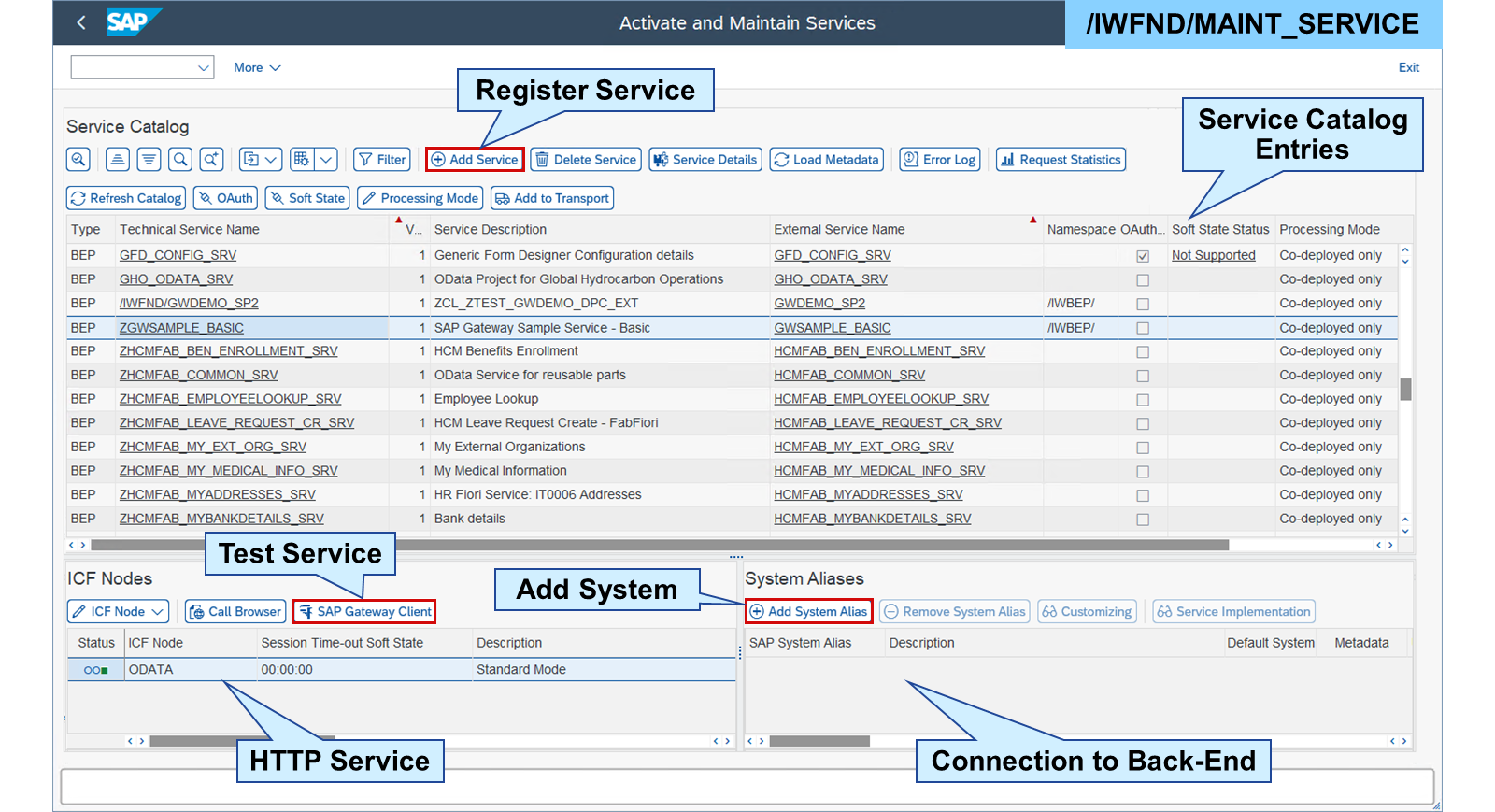The image size is (1495, 812).
Task: Click Remove System Alias button
Action: tap(954, 611)
